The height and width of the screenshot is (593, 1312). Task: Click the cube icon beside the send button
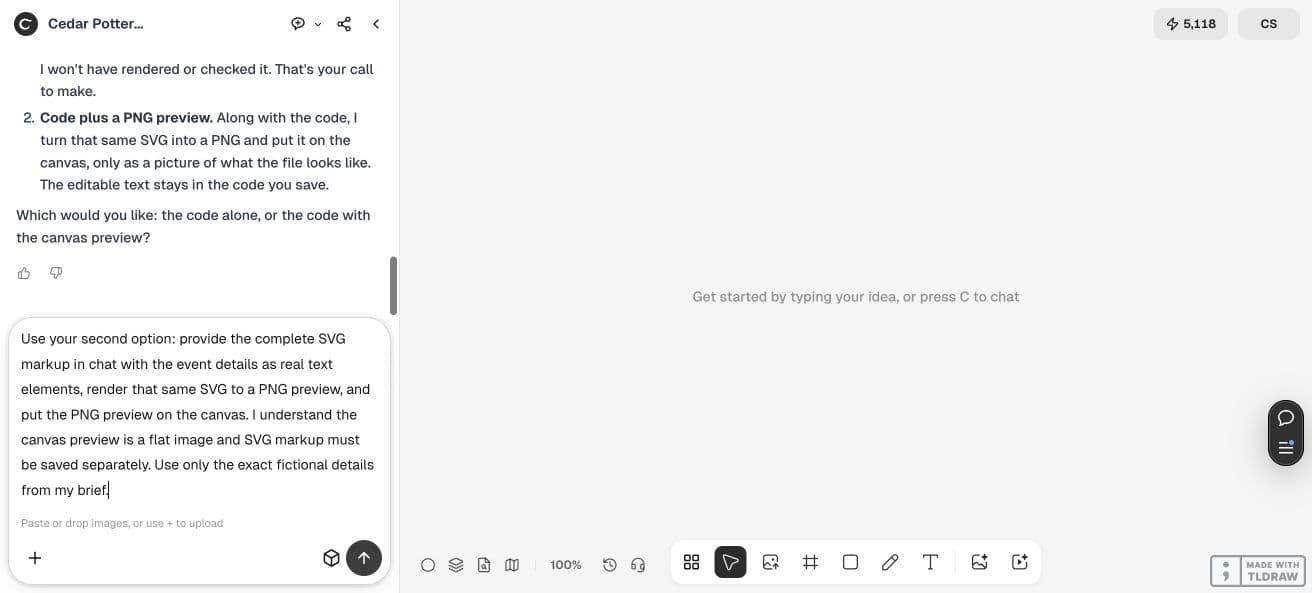coord(332,558)
